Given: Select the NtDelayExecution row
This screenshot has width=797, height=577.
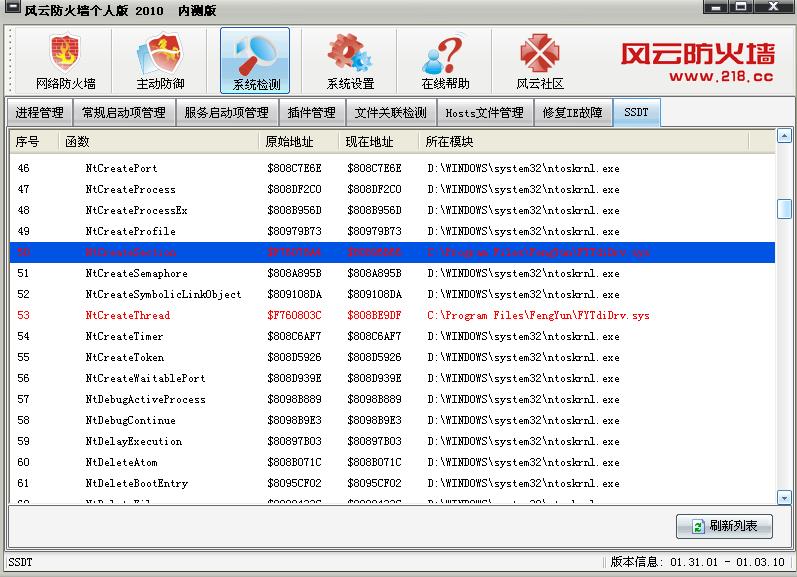Looking at the screenshot, I should (x=392, y=441).
